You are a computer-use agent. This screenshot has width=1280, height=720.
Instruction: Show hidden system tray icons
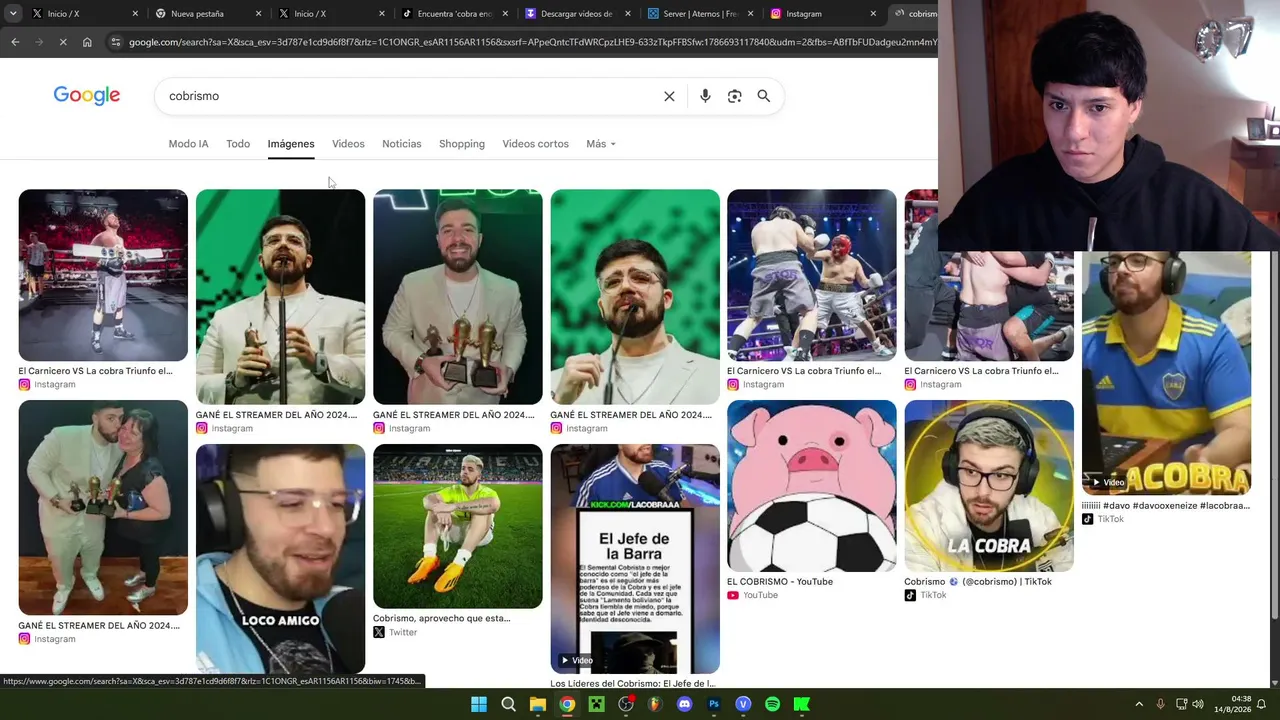tap(1138, 704)
